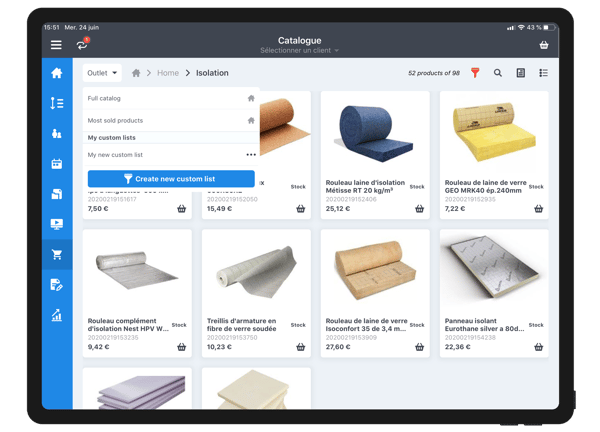Open product search magnifier
Image resolution: width=600 pixels, height=432 pixels.
coord(498,73)
